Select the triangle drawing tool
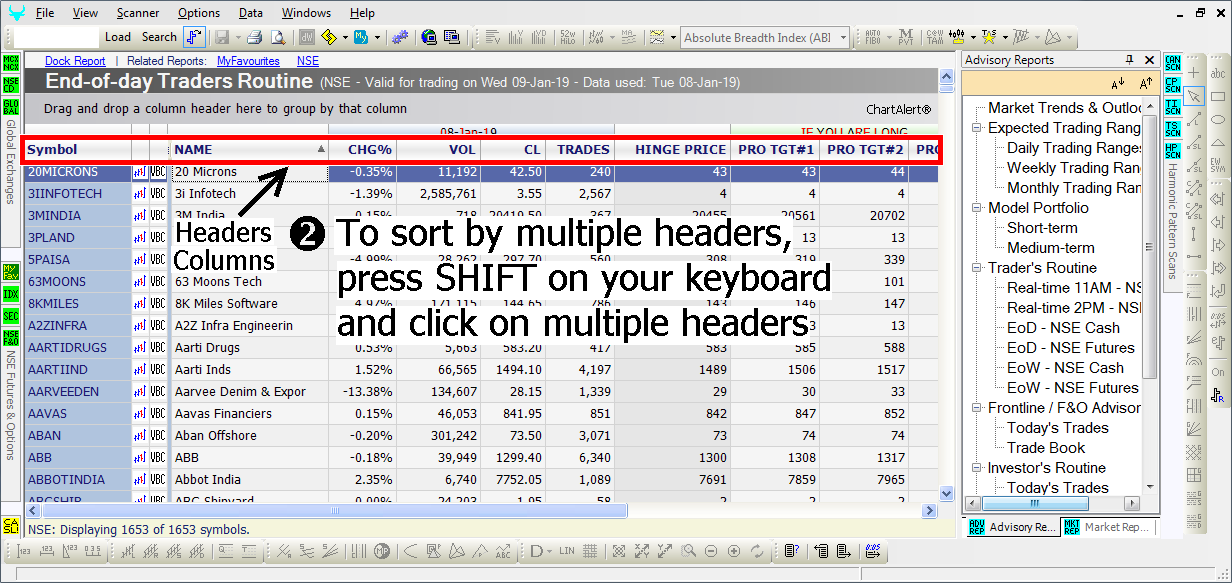 [x=1218, y=142]
